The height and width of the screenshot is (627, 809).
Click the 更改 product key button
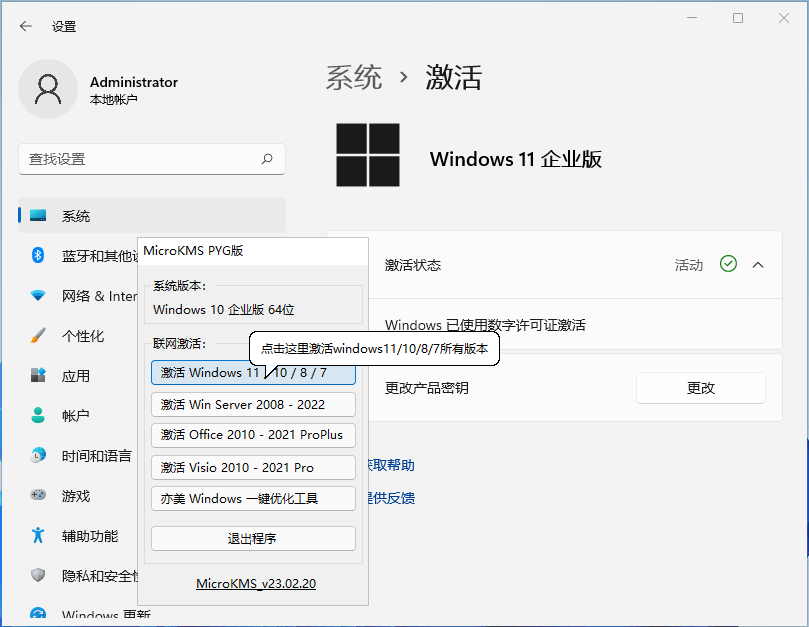coord(701,388)
